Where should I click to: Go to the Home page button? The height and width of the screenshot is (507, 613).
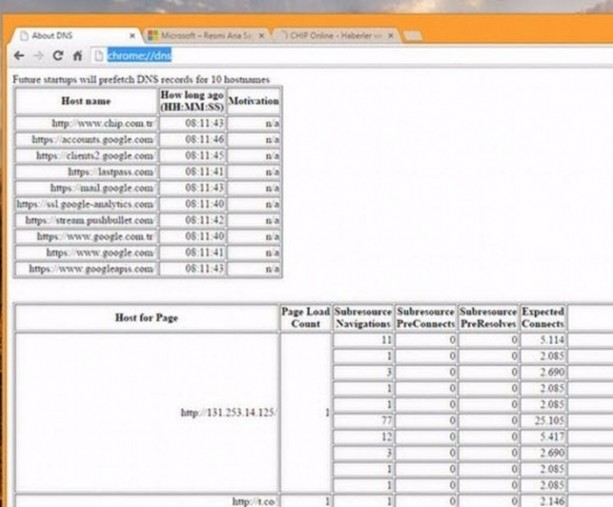[76, 56]
